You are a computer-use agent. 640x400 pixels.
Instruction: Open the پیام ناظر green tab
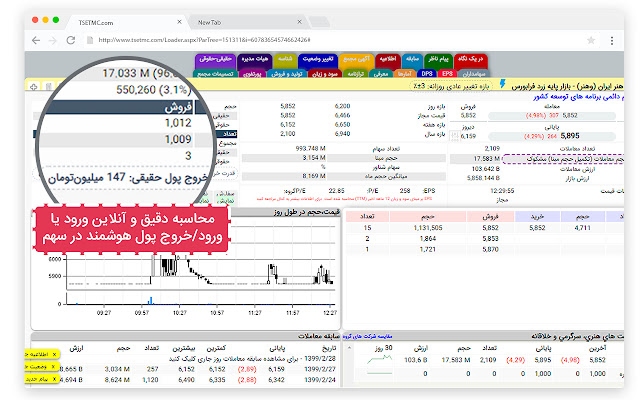pos(438,59)
